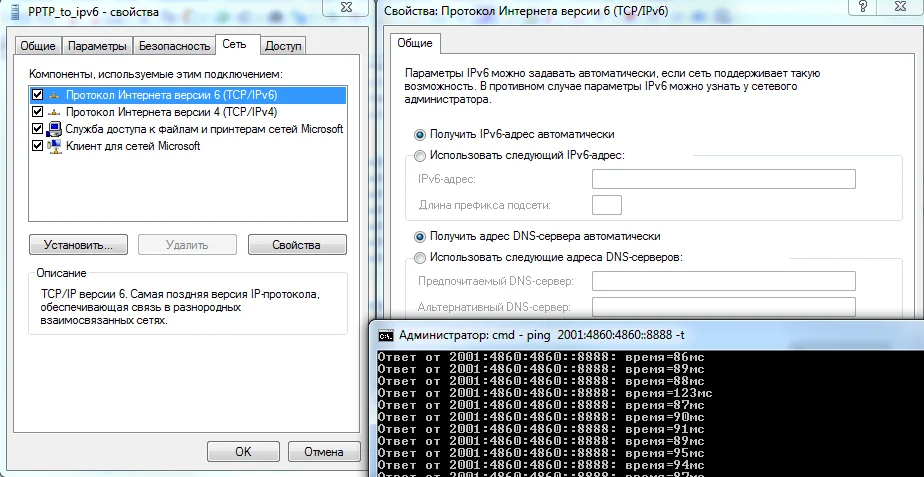The image size is (924, 477).
Task: Click the IPv6-адрес input field
Action: tap(724, 179)
